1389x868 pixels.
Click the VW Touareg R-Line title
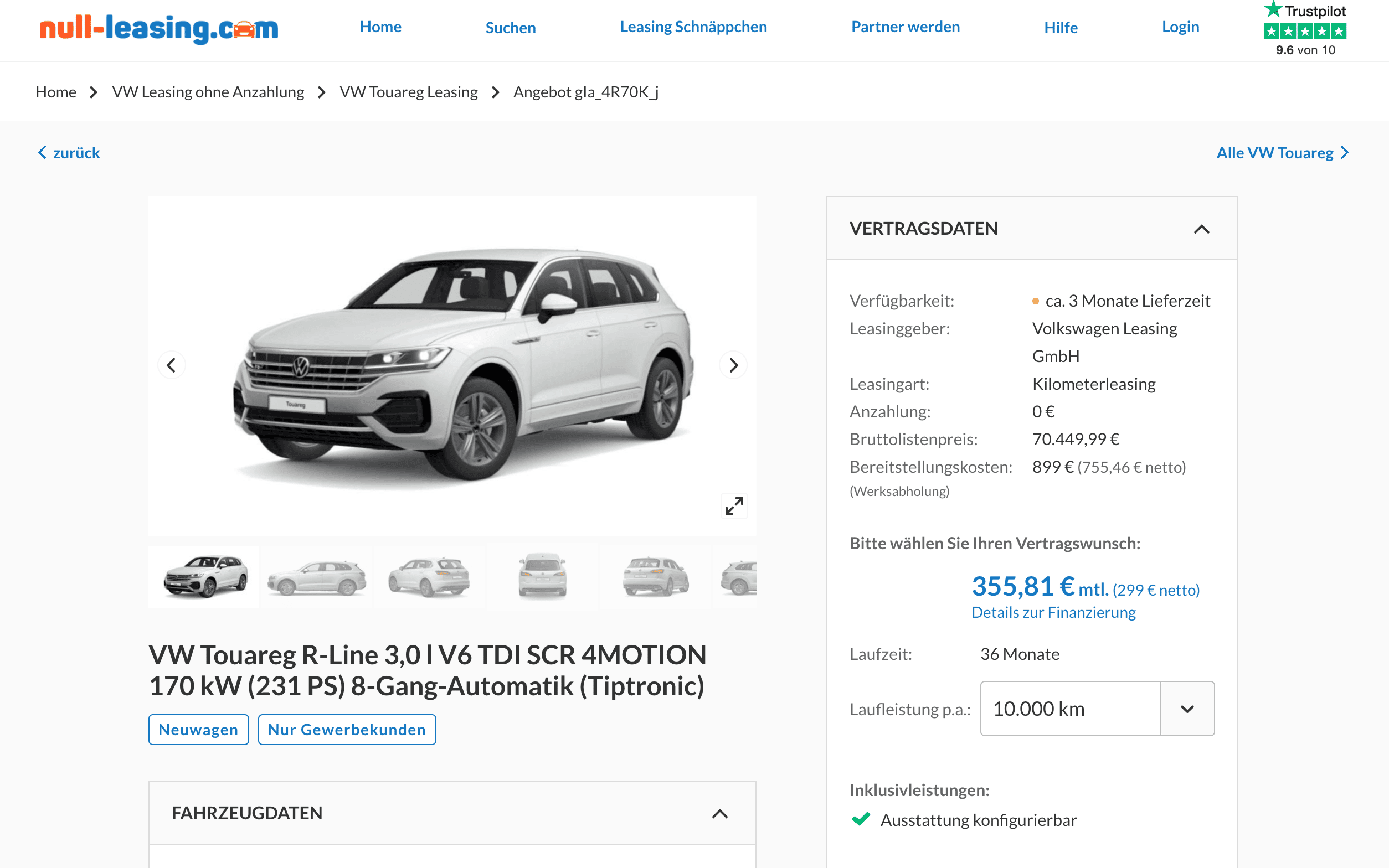[428, 670]
